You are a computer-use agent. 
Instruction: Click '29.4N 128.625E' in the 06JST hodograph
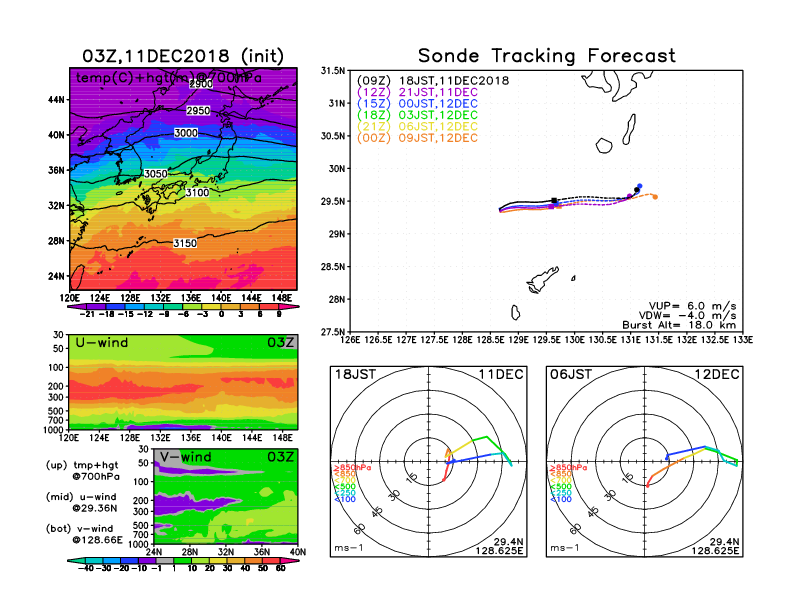coord(715,546)
